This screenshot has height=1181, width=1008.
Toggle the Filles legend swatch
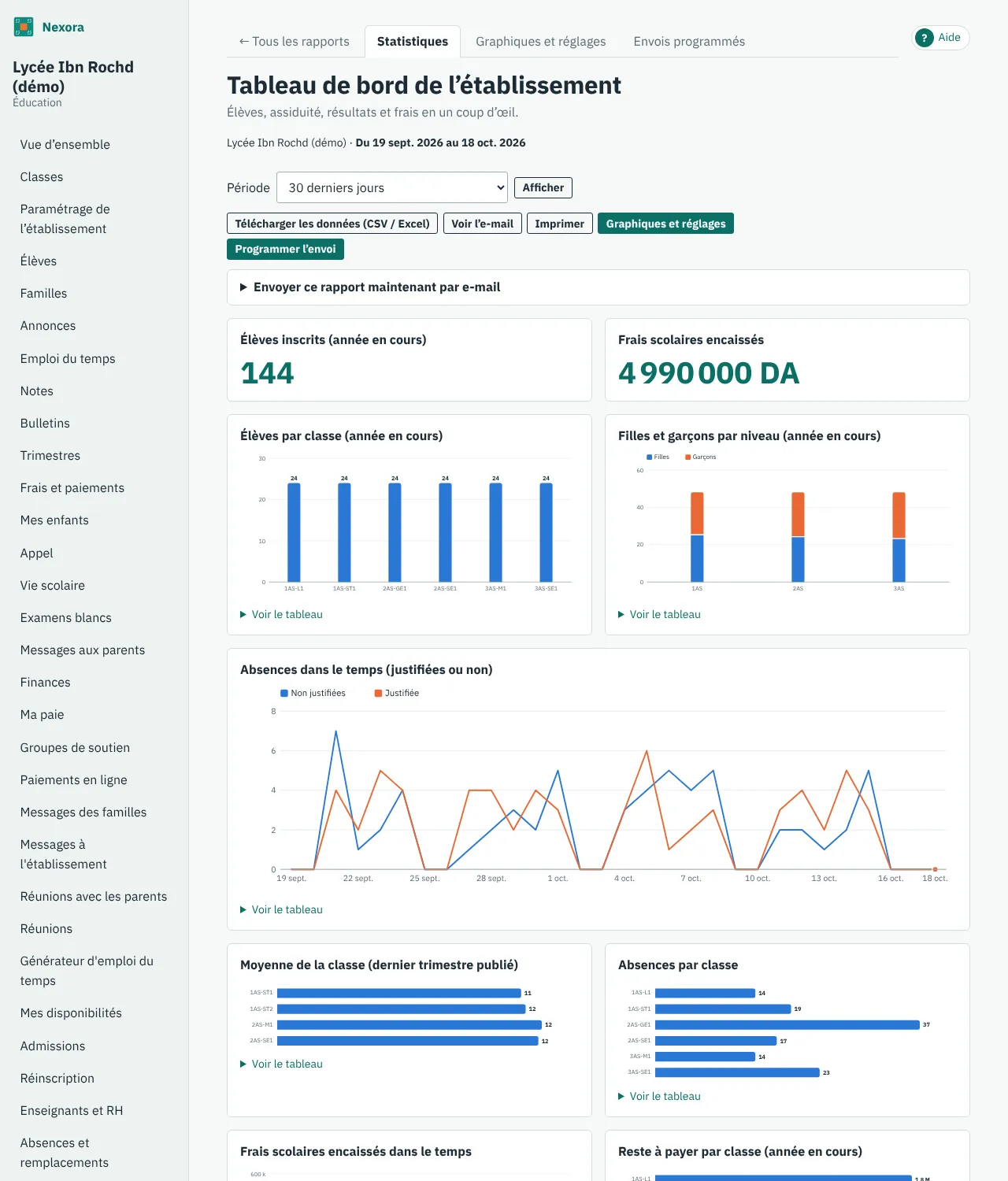point(649,457)
